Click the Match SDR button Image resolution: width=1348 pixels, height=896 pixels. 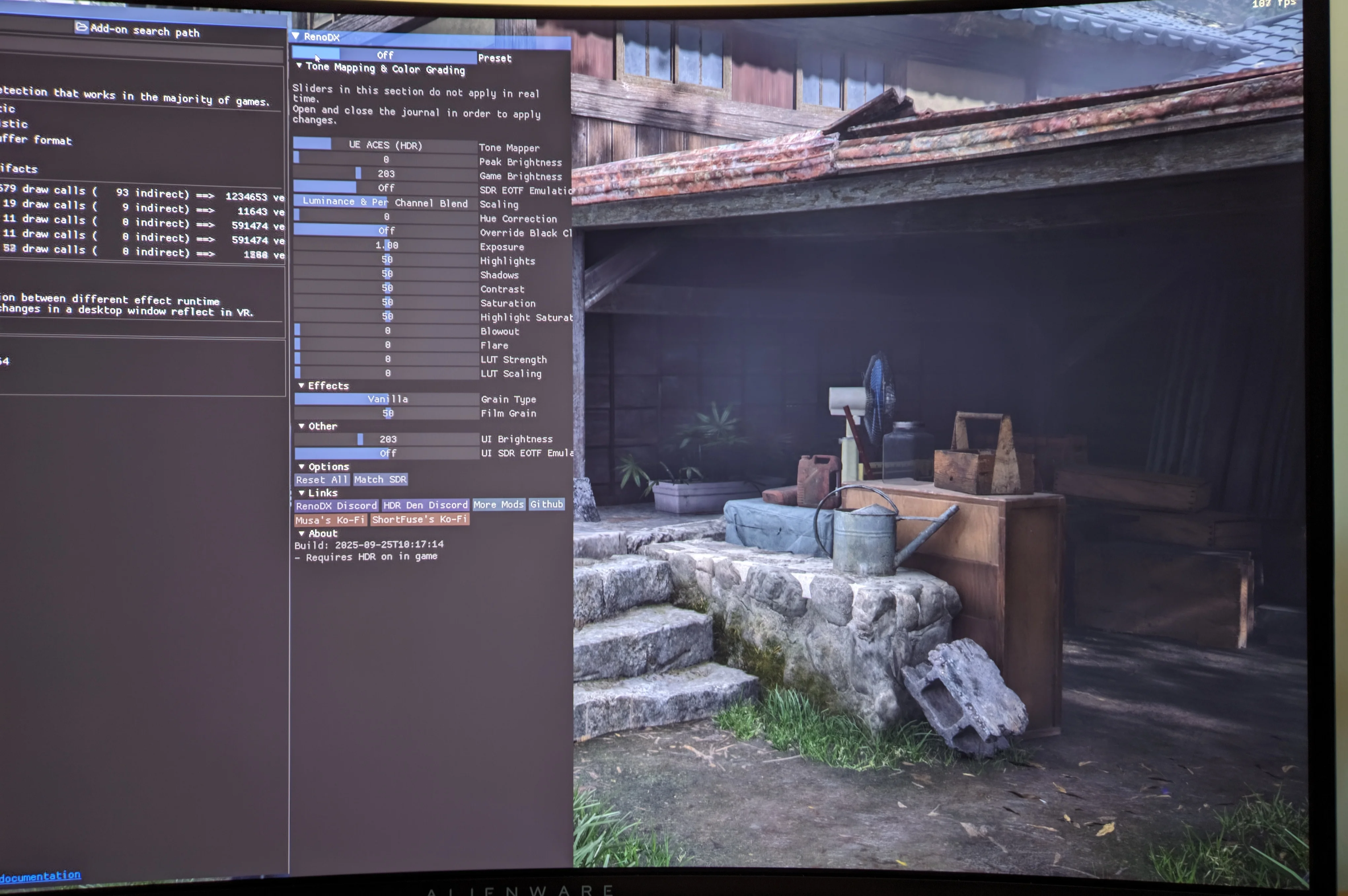(x=381, y=479)
